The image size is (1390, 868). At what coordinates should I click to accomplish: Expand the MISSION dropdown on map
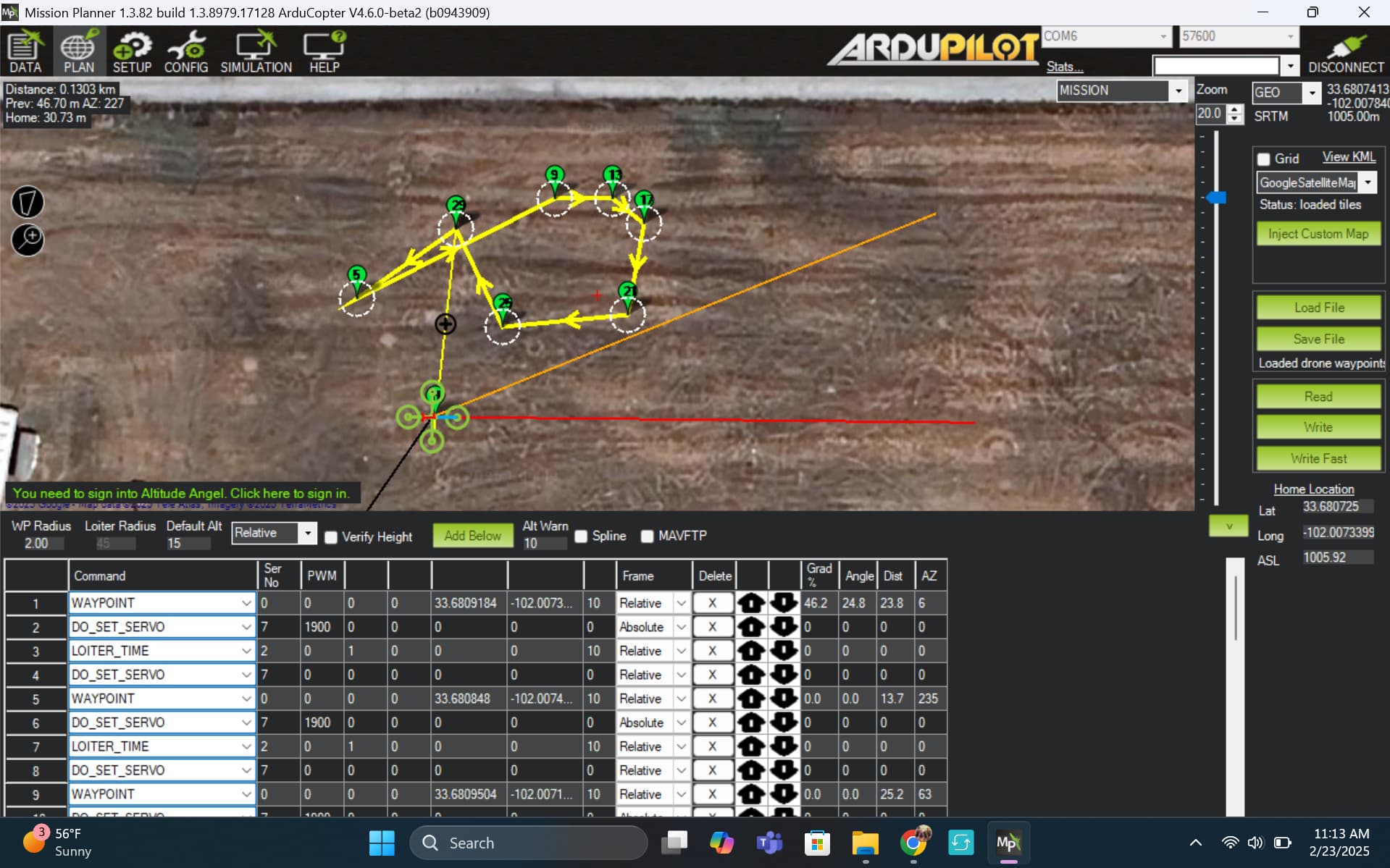[1178, 90]
